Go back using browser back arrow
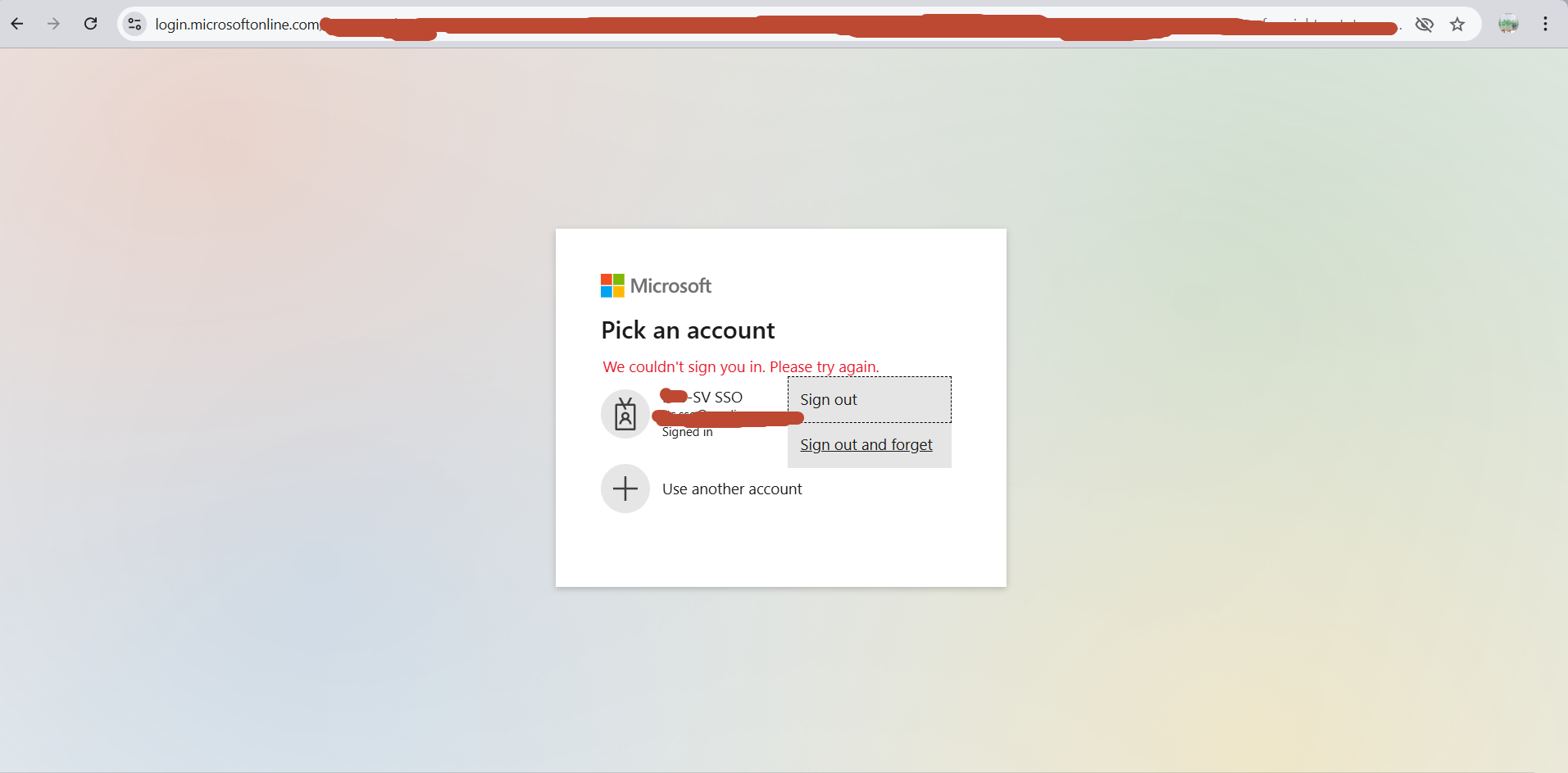The width and height of the screenshot is (1568, 773). [17, 24]
